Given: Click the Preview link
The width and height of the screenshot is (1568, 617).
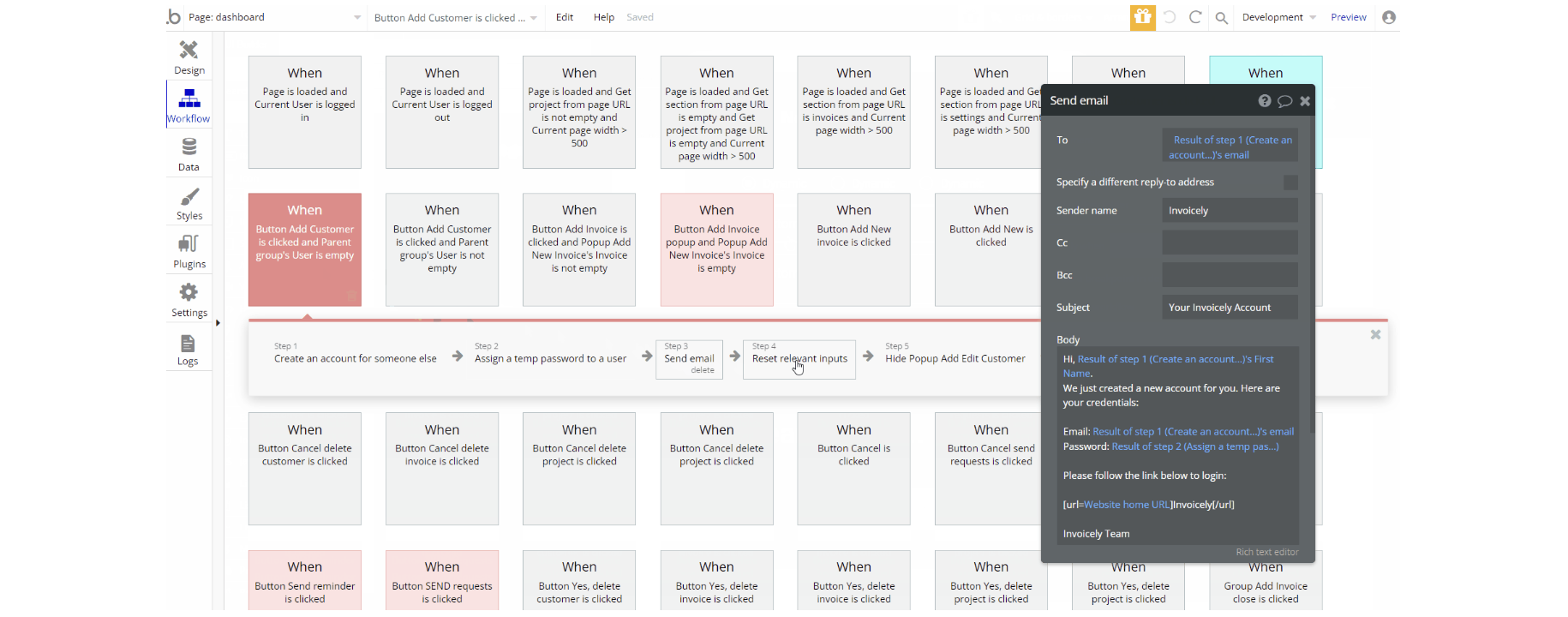Looking at the screenshot, I should 1348,17.
